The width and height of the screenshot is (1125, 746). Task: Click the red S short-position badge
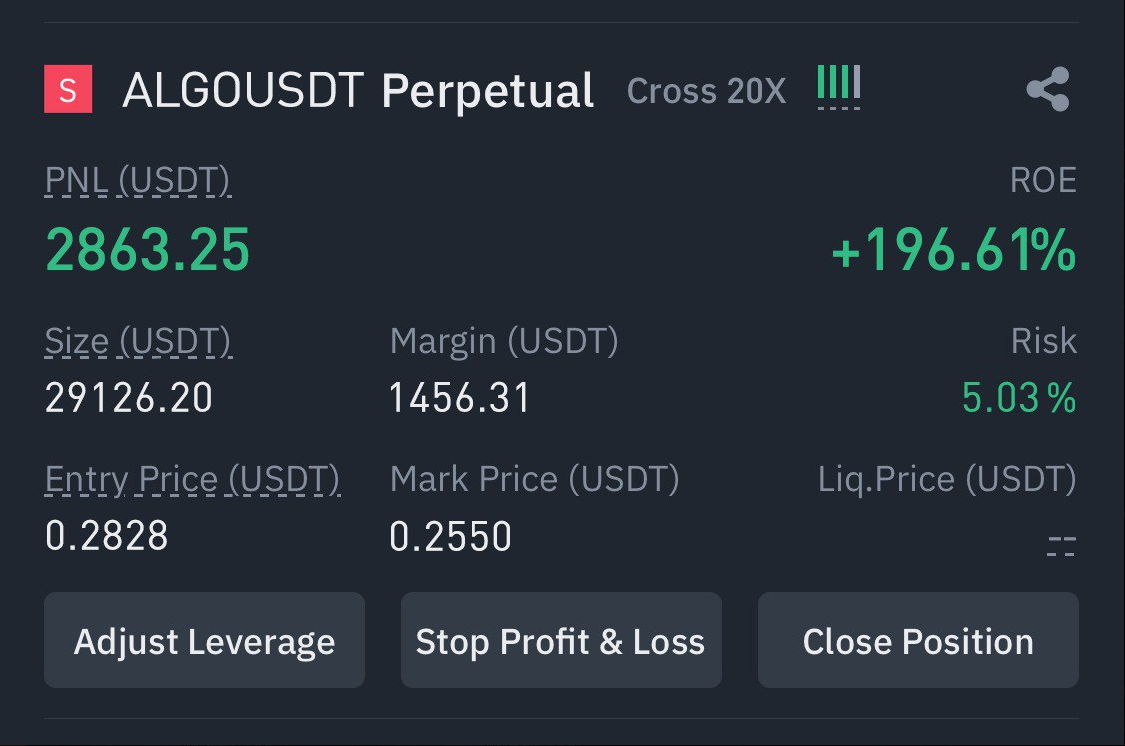click(68, 90)
